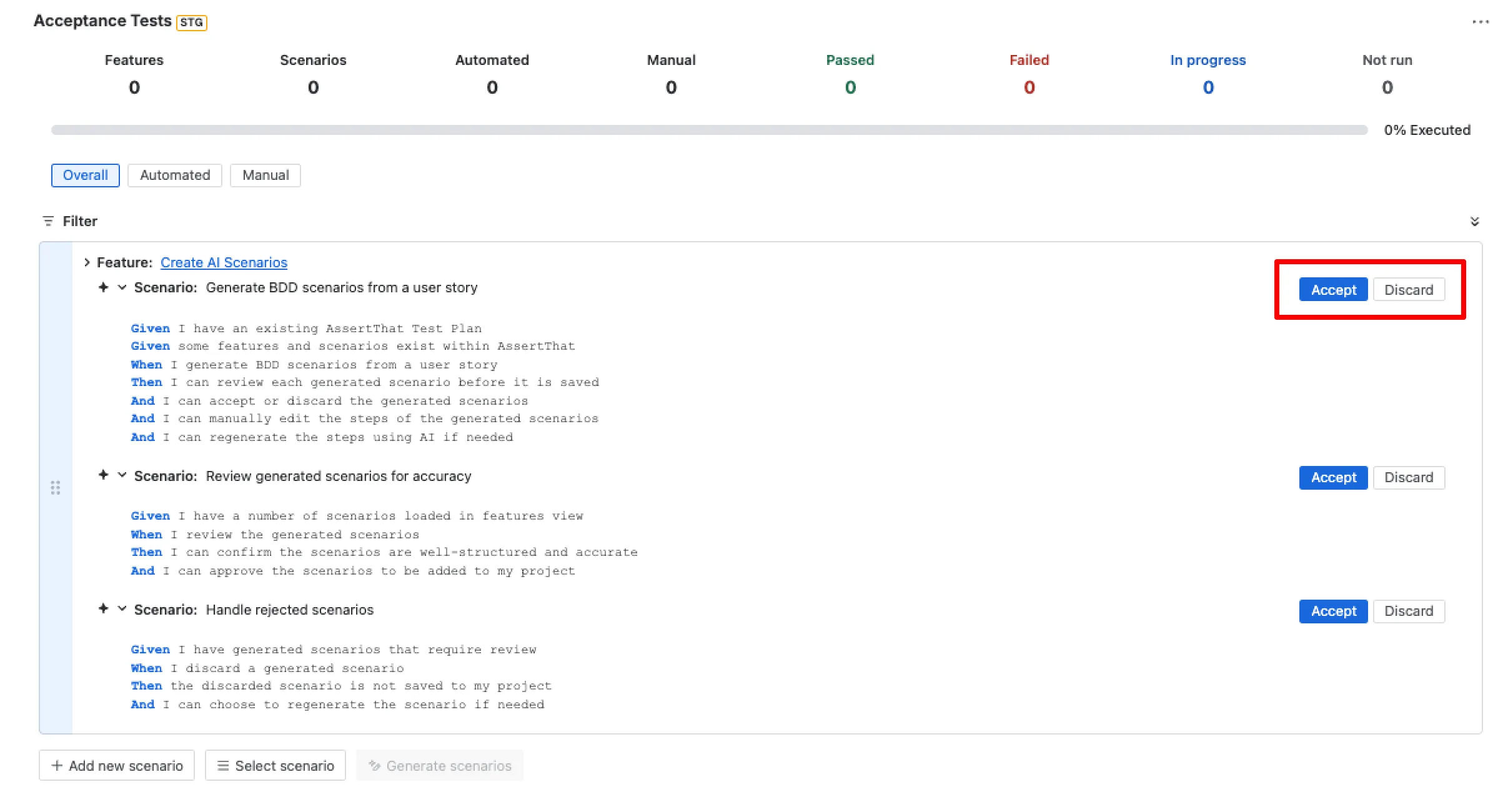Collapse the Create AI Scenarios feature chevron
Image resolution: width=1508 pixels, height=812 pixels.
pos(87,262)
